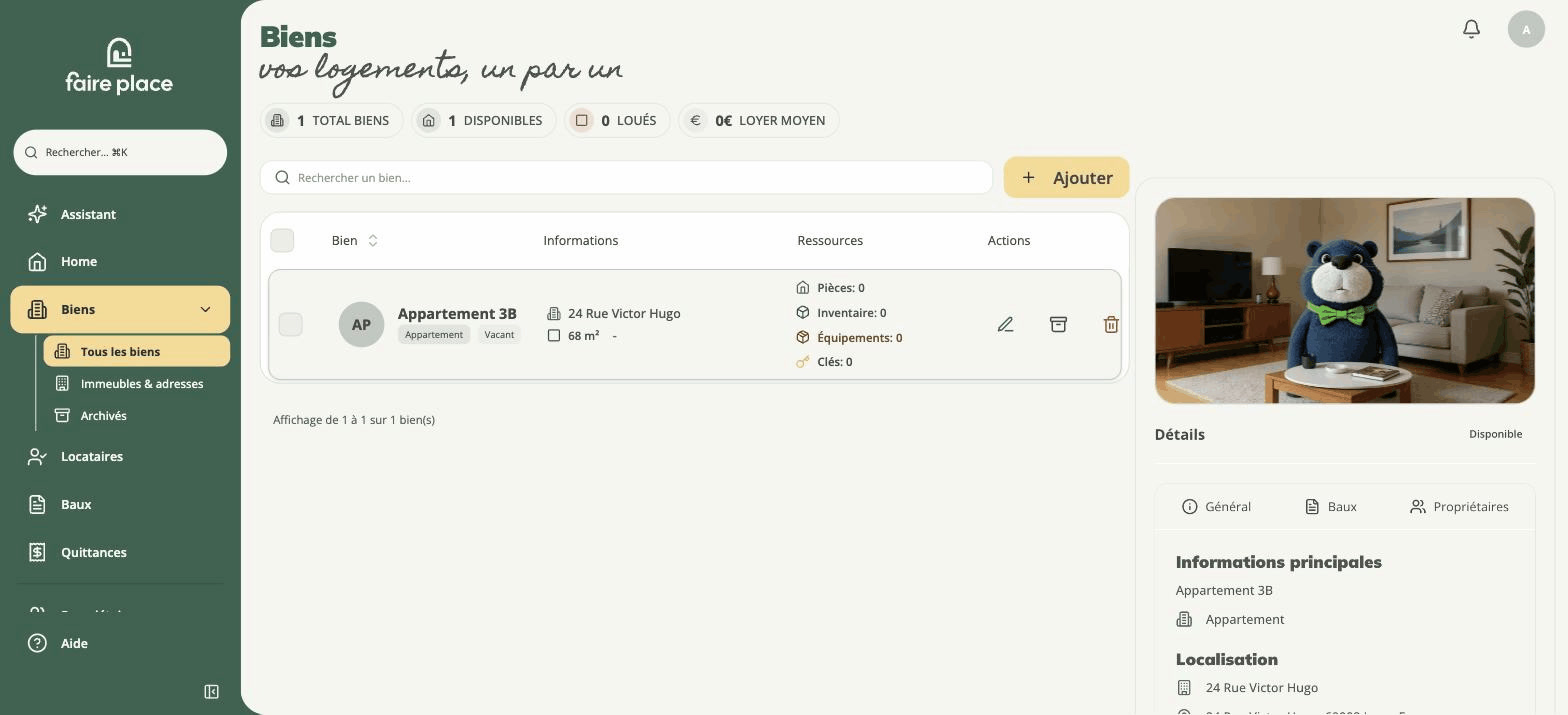Viewport: 1568px width, 715px height.
Task: Switch to the Propriétaires tab
Action: pos(1459,506)
